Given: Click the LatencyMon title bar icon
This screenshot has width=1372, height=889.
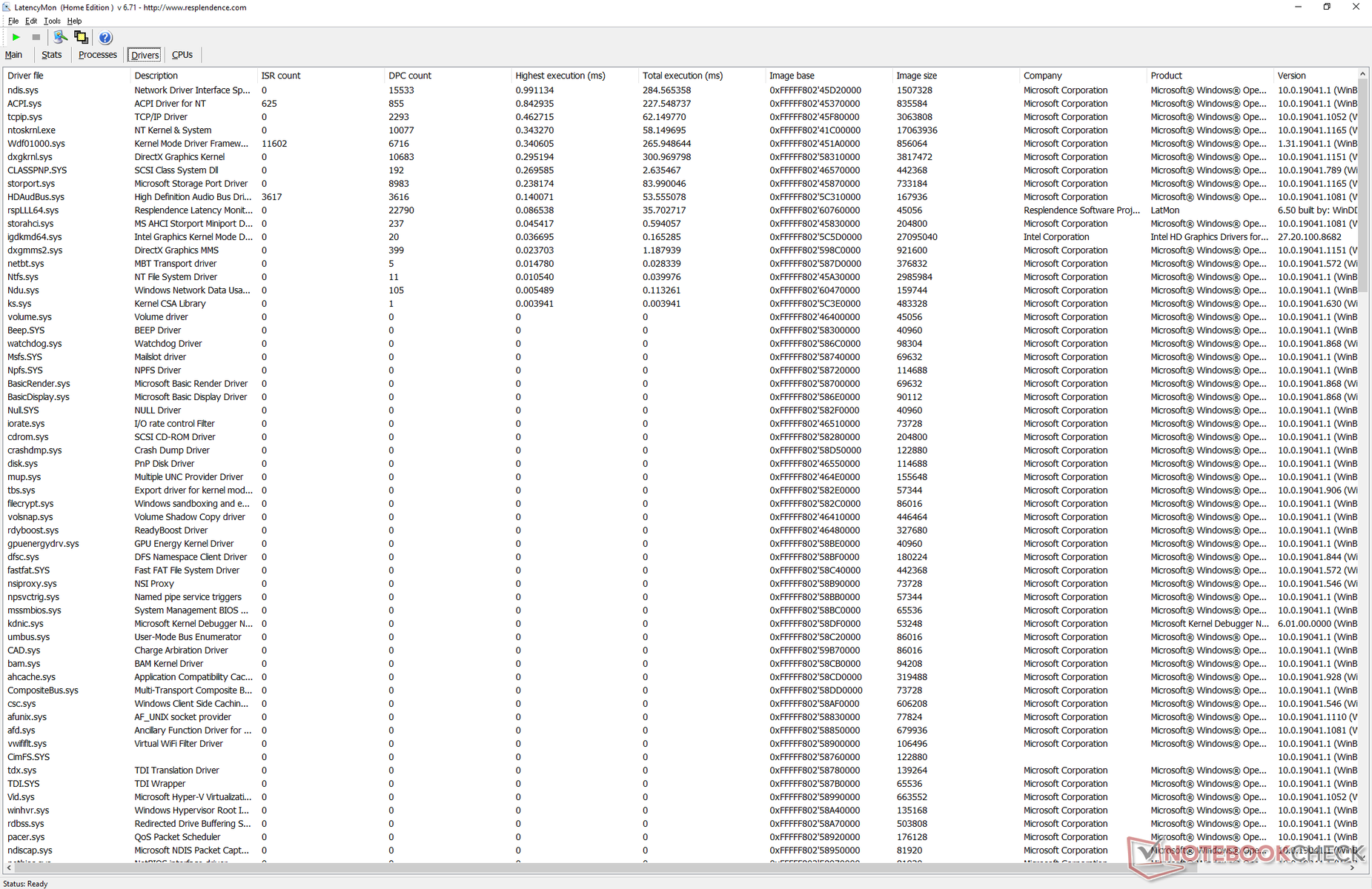Looking at the screenshot, I should coord(7,7).
